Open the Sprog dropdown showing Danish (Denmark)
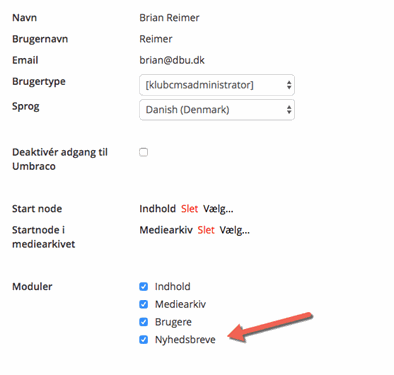 pos(217,110)
